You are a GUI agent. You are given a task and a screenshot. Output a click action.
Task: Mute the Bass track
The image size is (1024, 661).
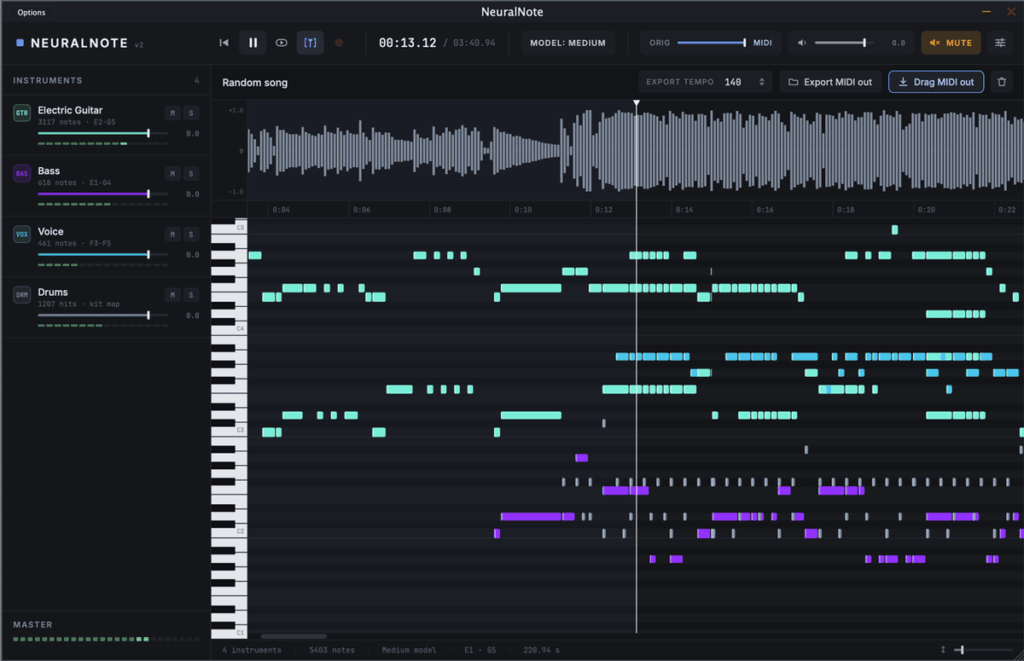point(172,173)
